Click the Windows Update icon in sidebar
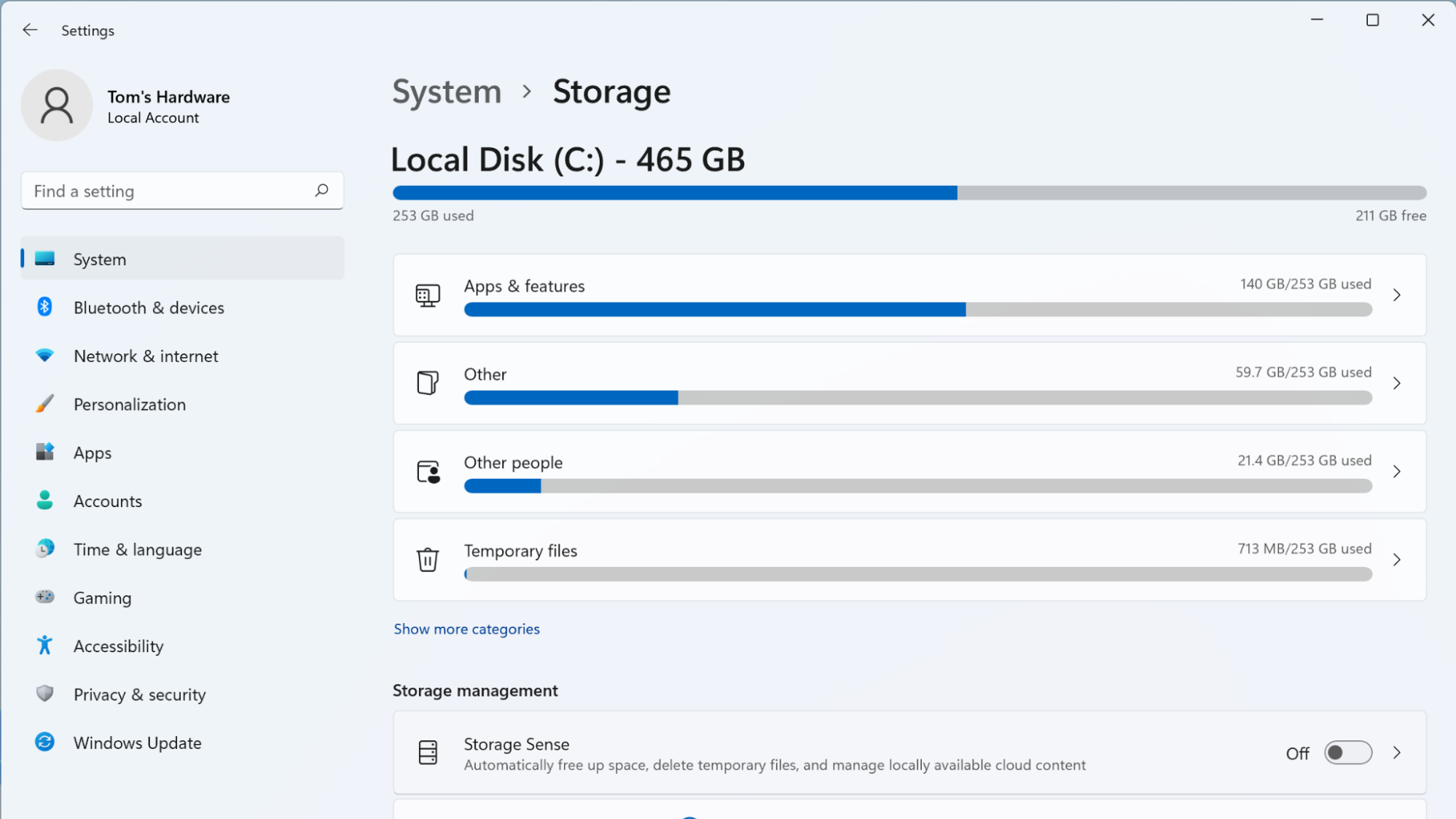 (x=44, y=742)
